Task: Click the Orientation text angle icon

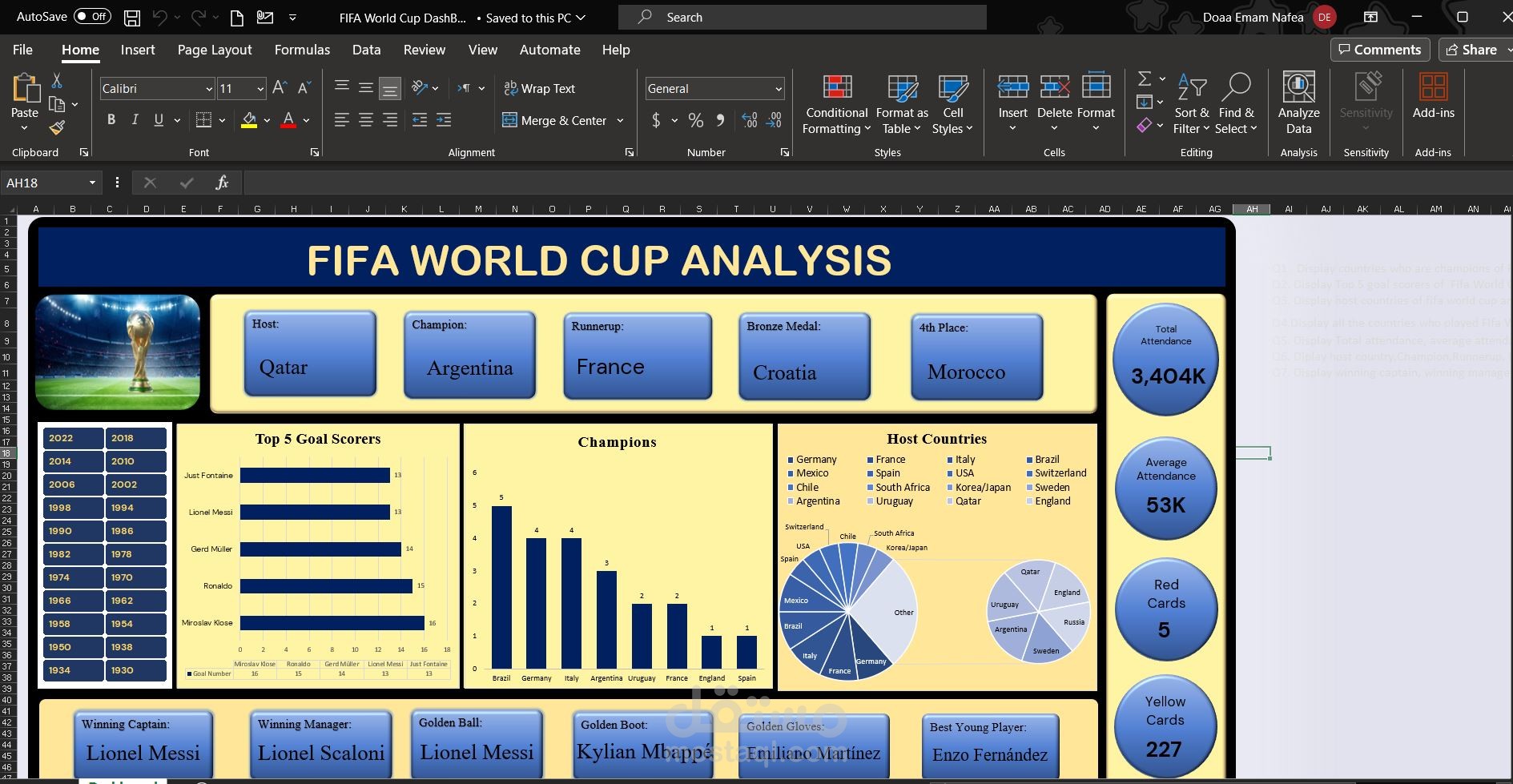Action: [x=419, y=88]
